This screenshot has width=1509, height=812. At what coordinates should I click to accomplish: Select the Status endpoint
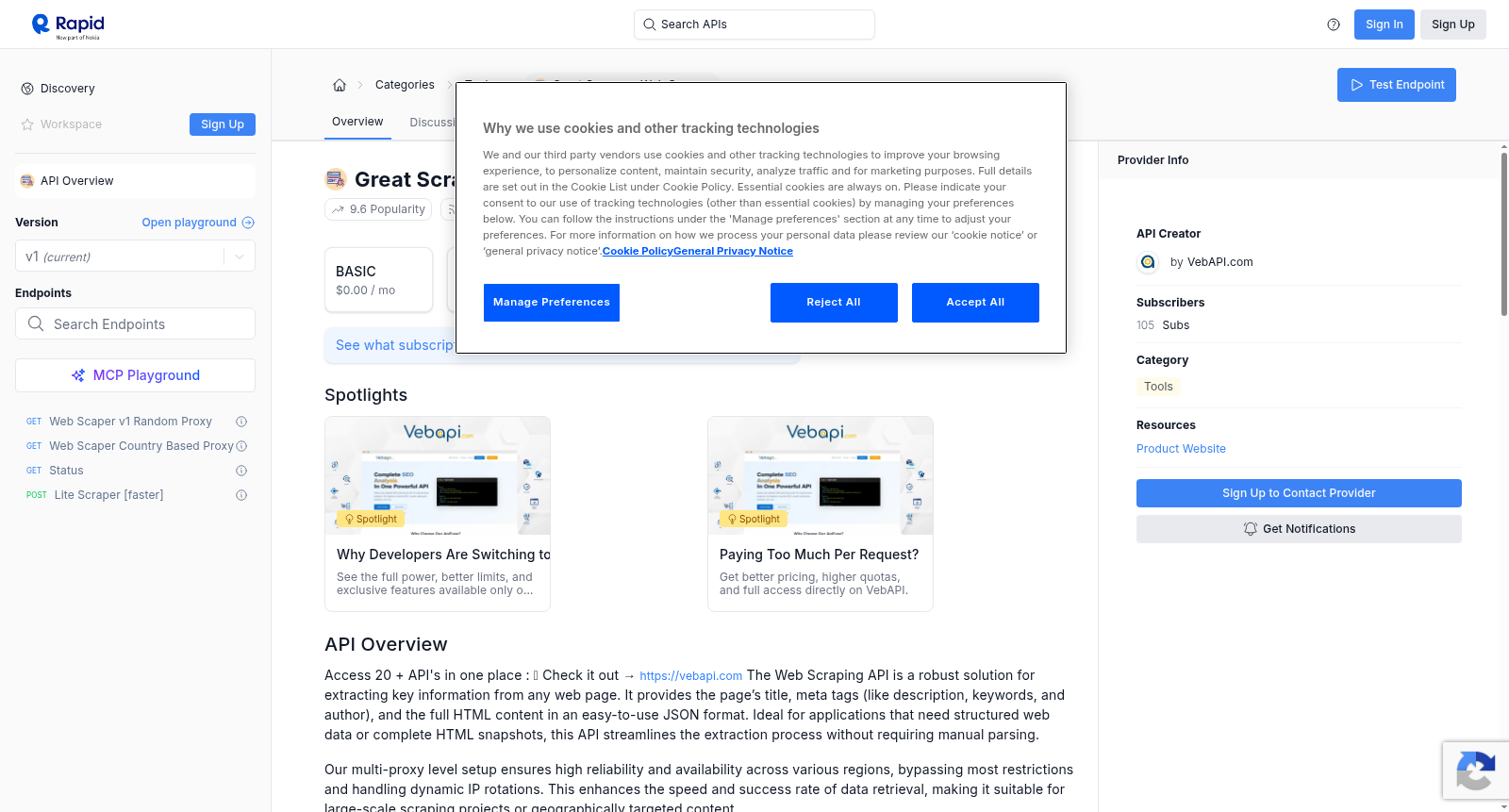(x=66, y=471)
